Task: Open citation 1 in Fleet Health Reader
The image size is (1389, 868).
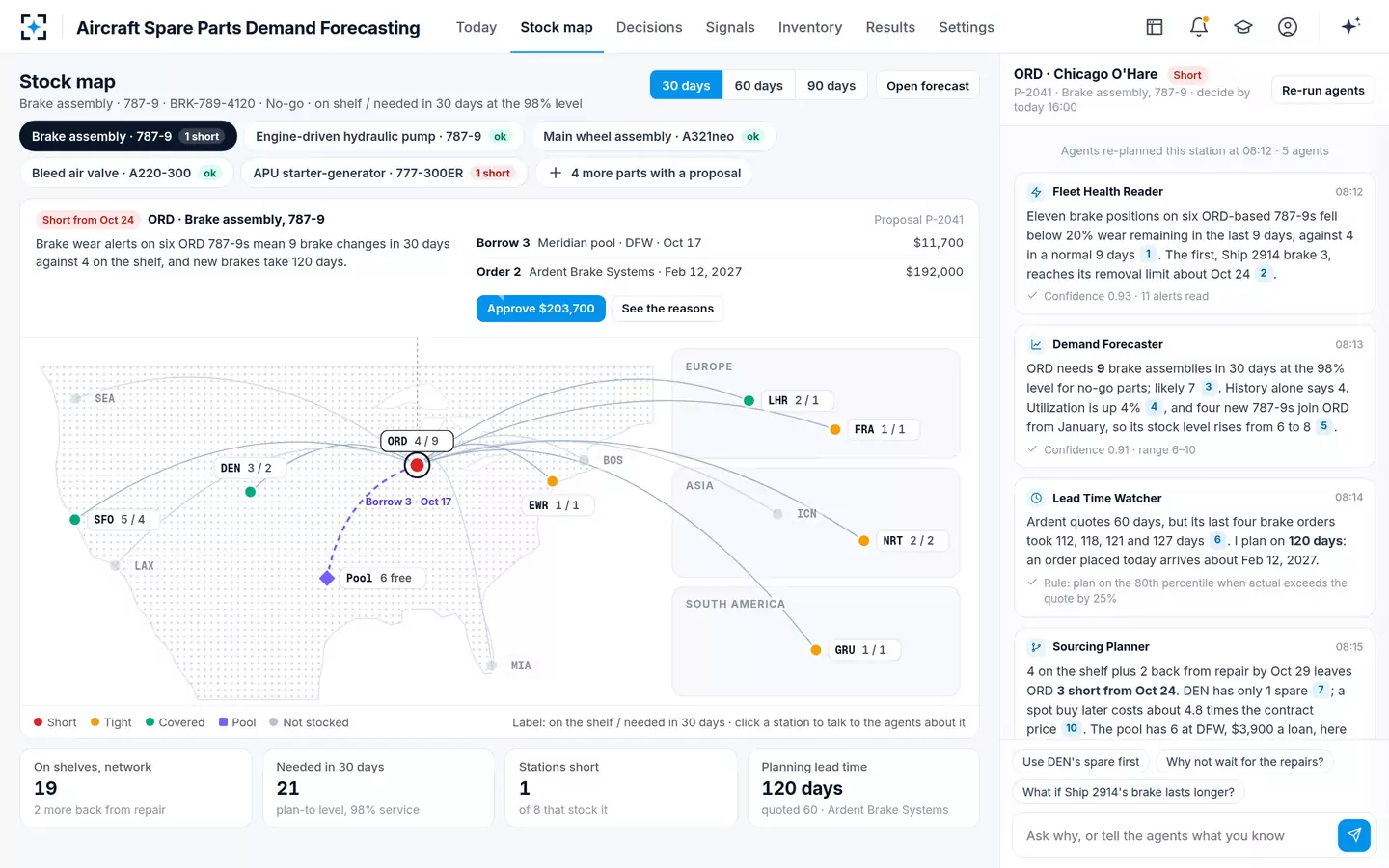Action: (x=1148, y=254)
